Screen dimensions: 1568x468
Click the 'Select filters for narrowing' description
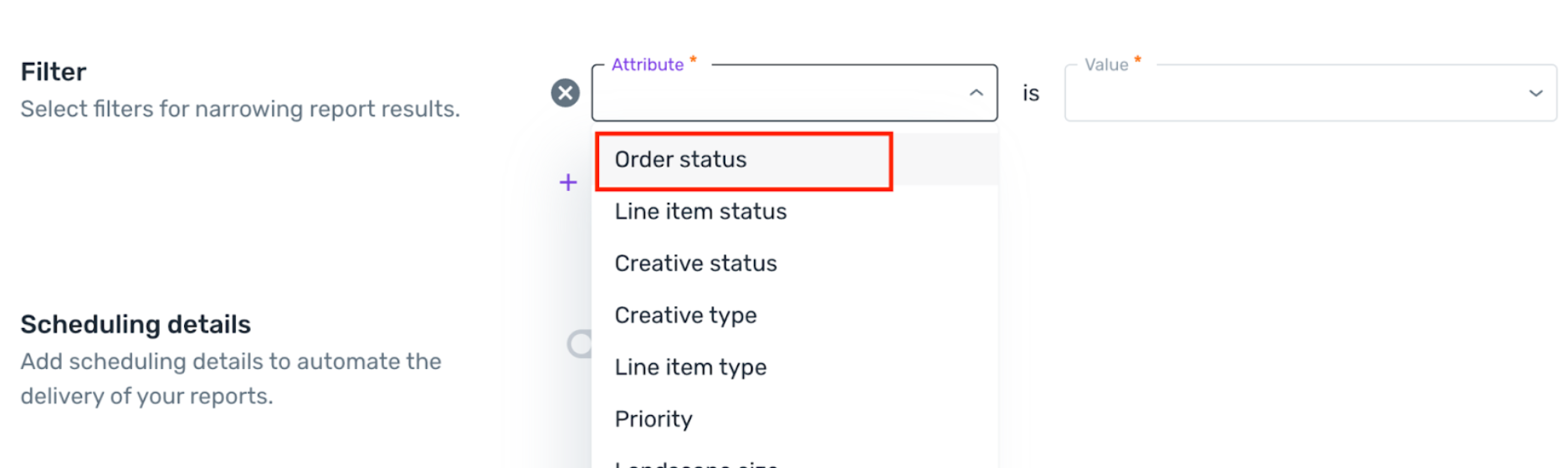click(240, 109)
